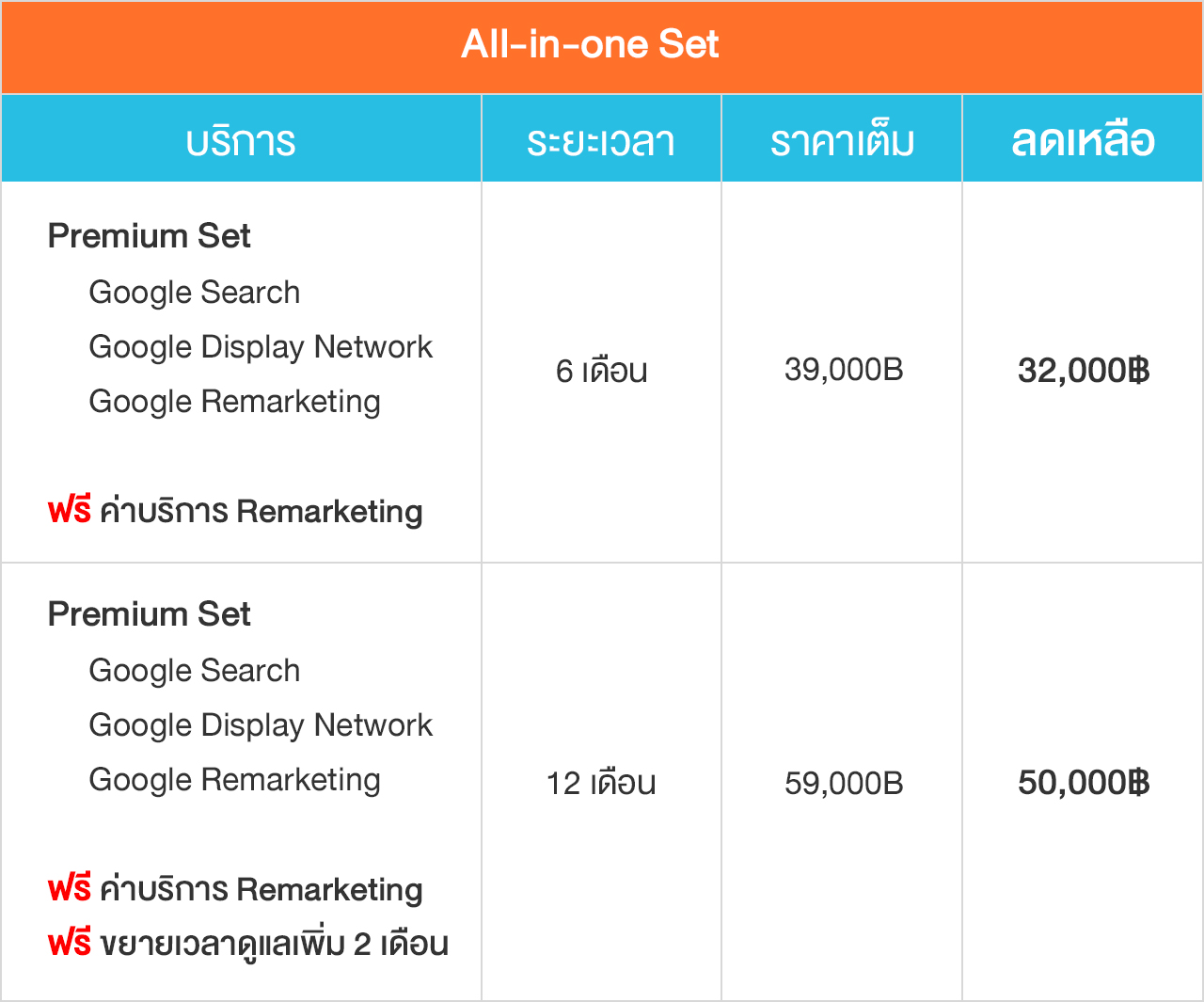Select "Google Remarketing" in the 12-month package

click(x=234, y=780)
